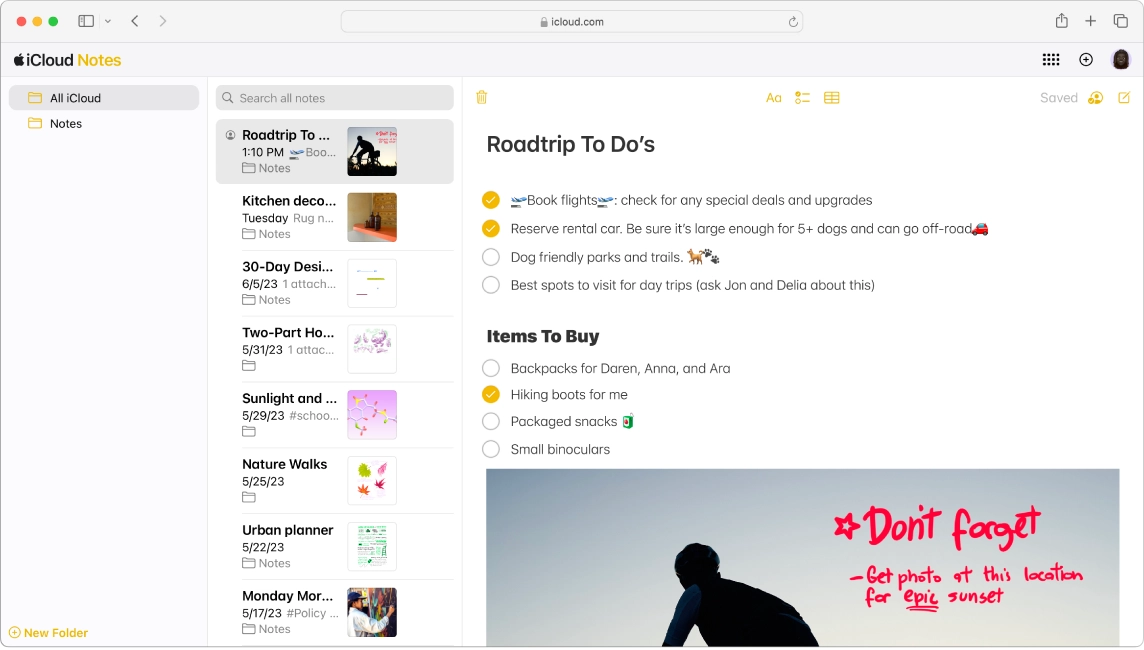The width and height of the screenshot is (1144, 650).
Task: Open the text formatting Aa menu
Action: point(773,97)
